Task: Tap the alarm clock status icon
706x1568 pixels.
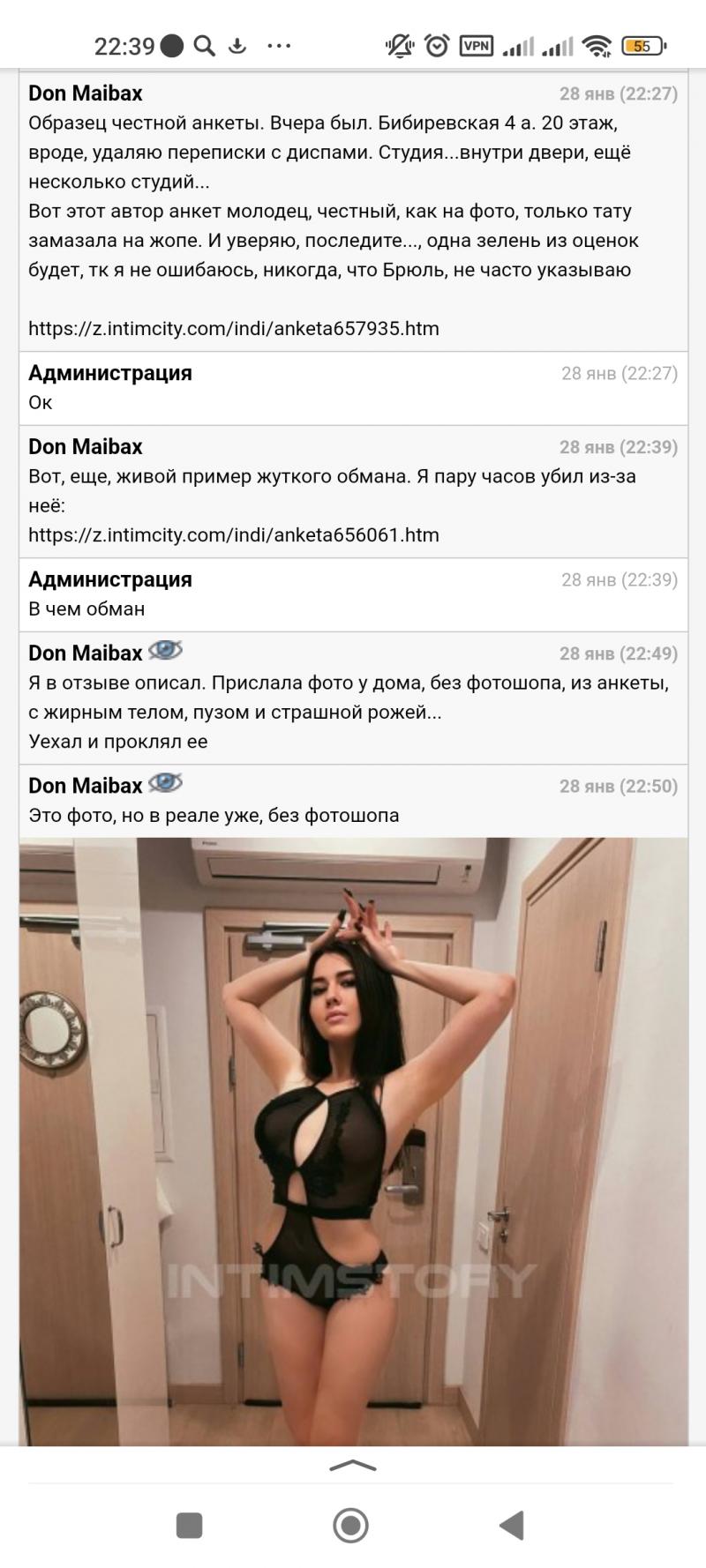Action: (437, 46)
